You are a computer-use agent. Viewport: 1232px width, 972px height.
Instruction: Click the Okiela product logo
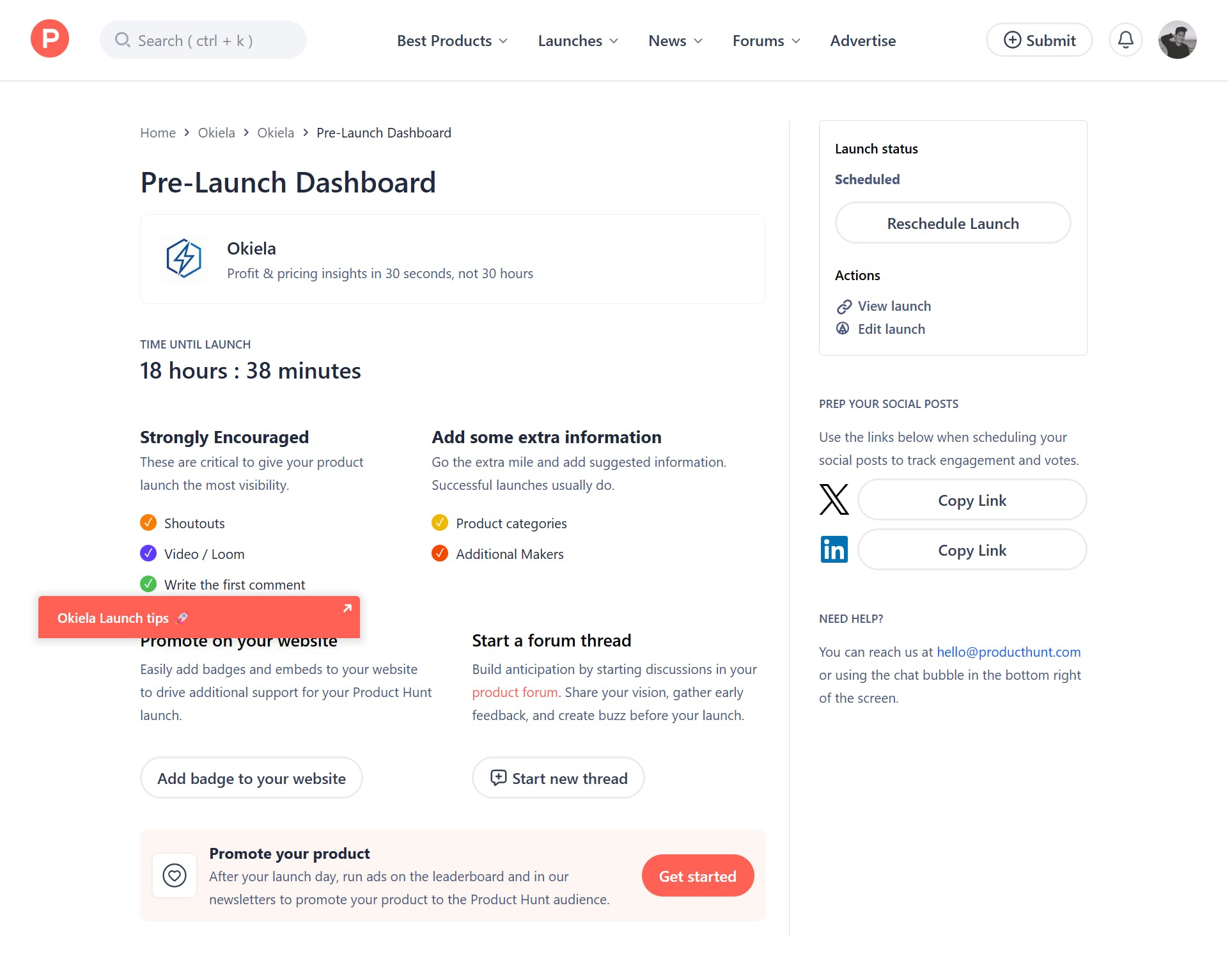184,260
